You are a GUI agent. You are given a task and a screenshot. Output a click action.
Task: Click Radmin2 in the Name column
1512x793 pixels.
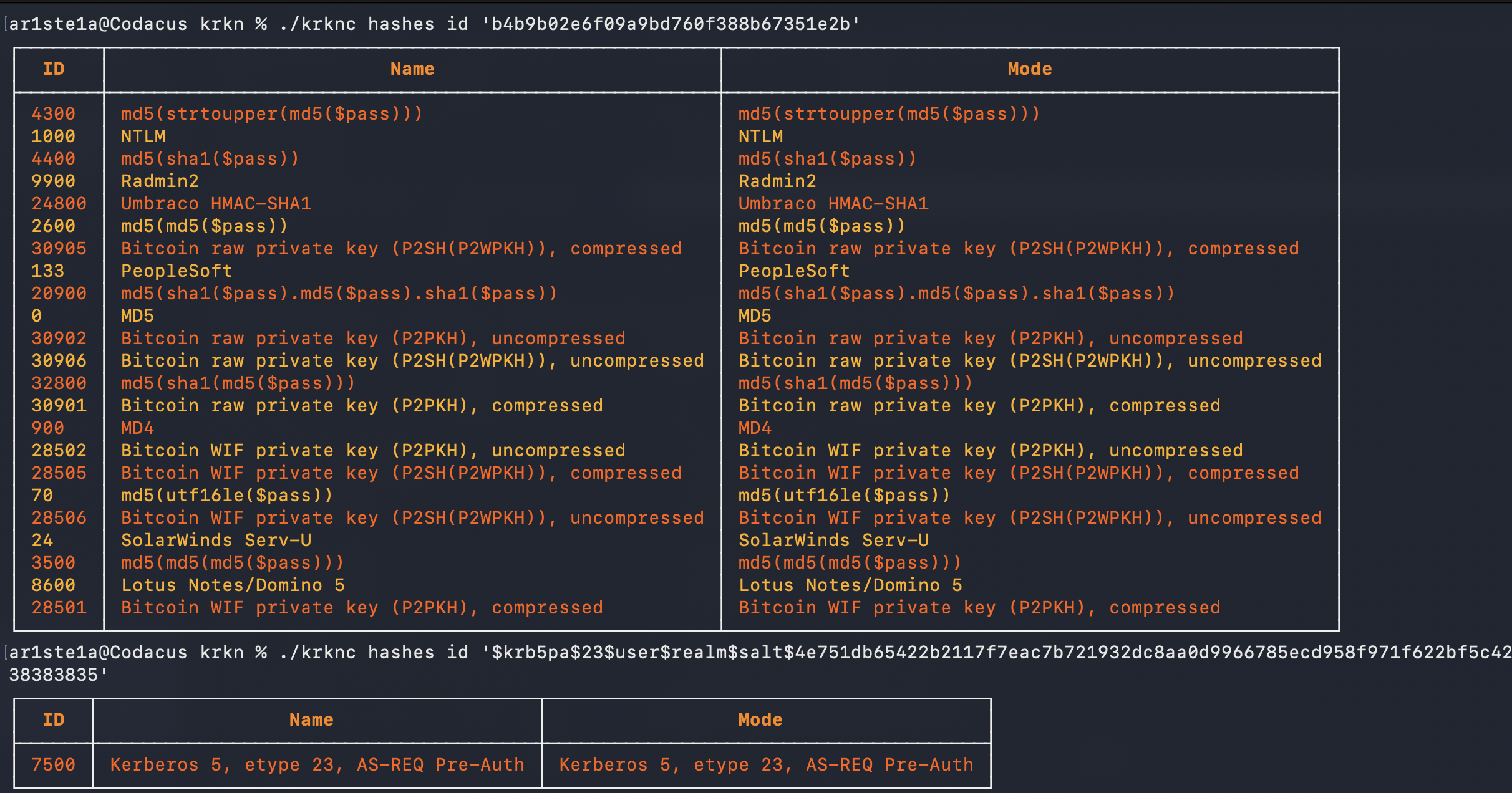coord(160,181)
